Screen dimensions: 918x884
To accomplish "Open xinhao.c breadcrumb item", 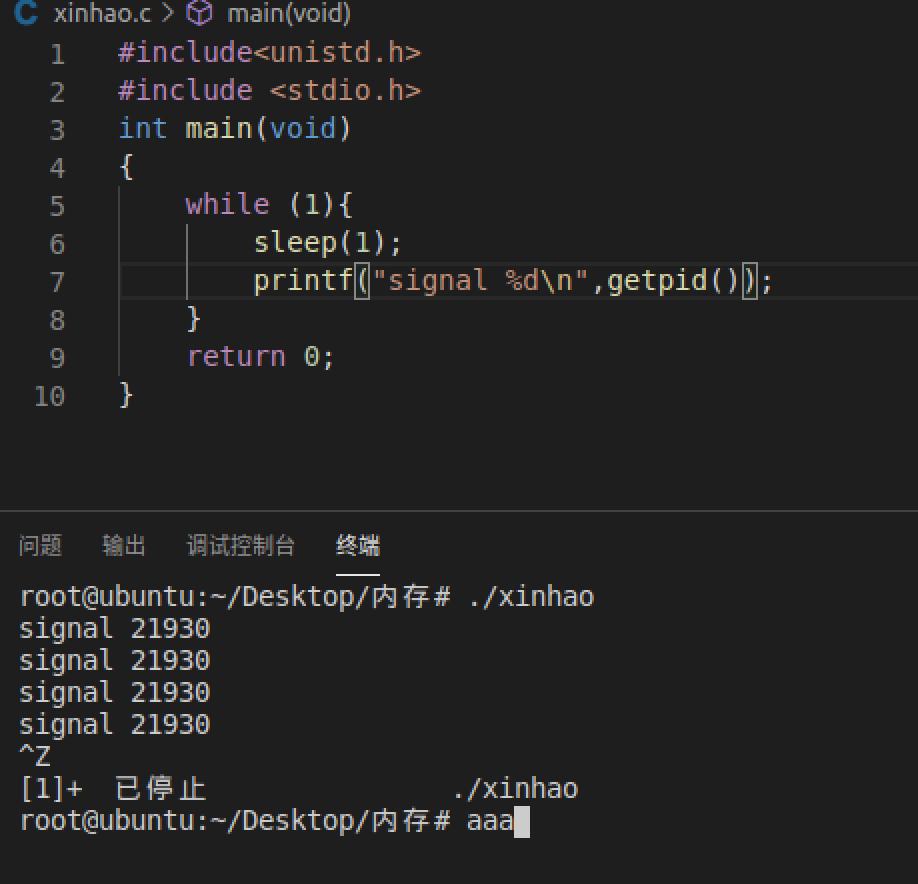I will point(102,12).
